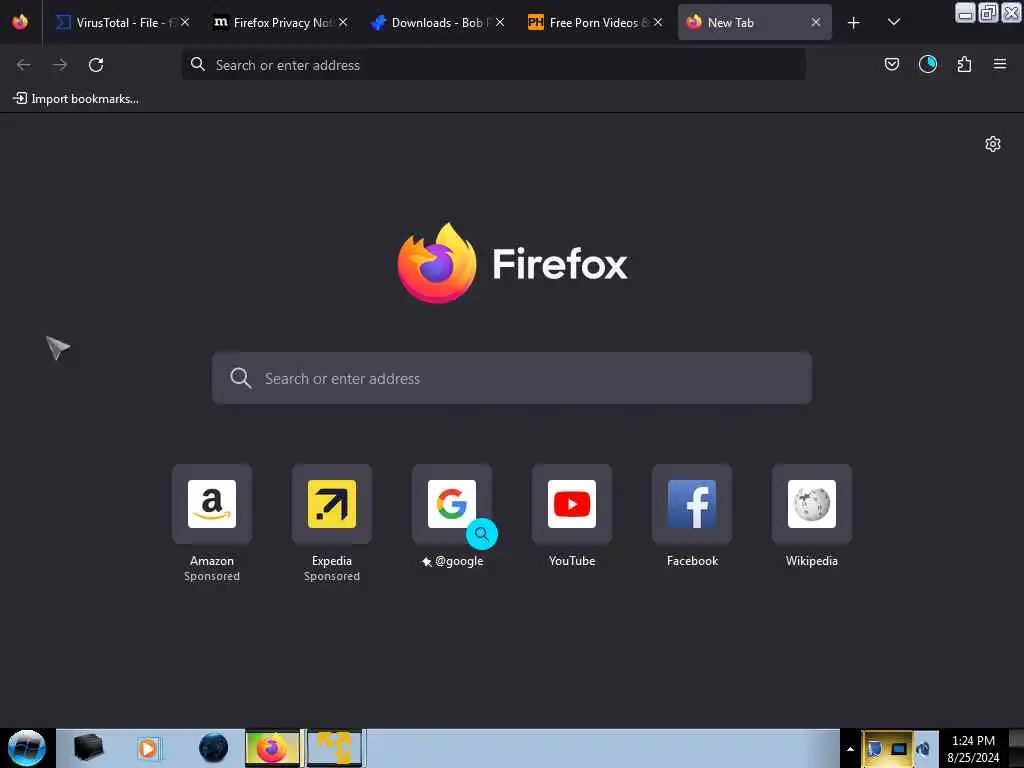
Task: Close the VirusTotal tab
Action: point(185,22)
